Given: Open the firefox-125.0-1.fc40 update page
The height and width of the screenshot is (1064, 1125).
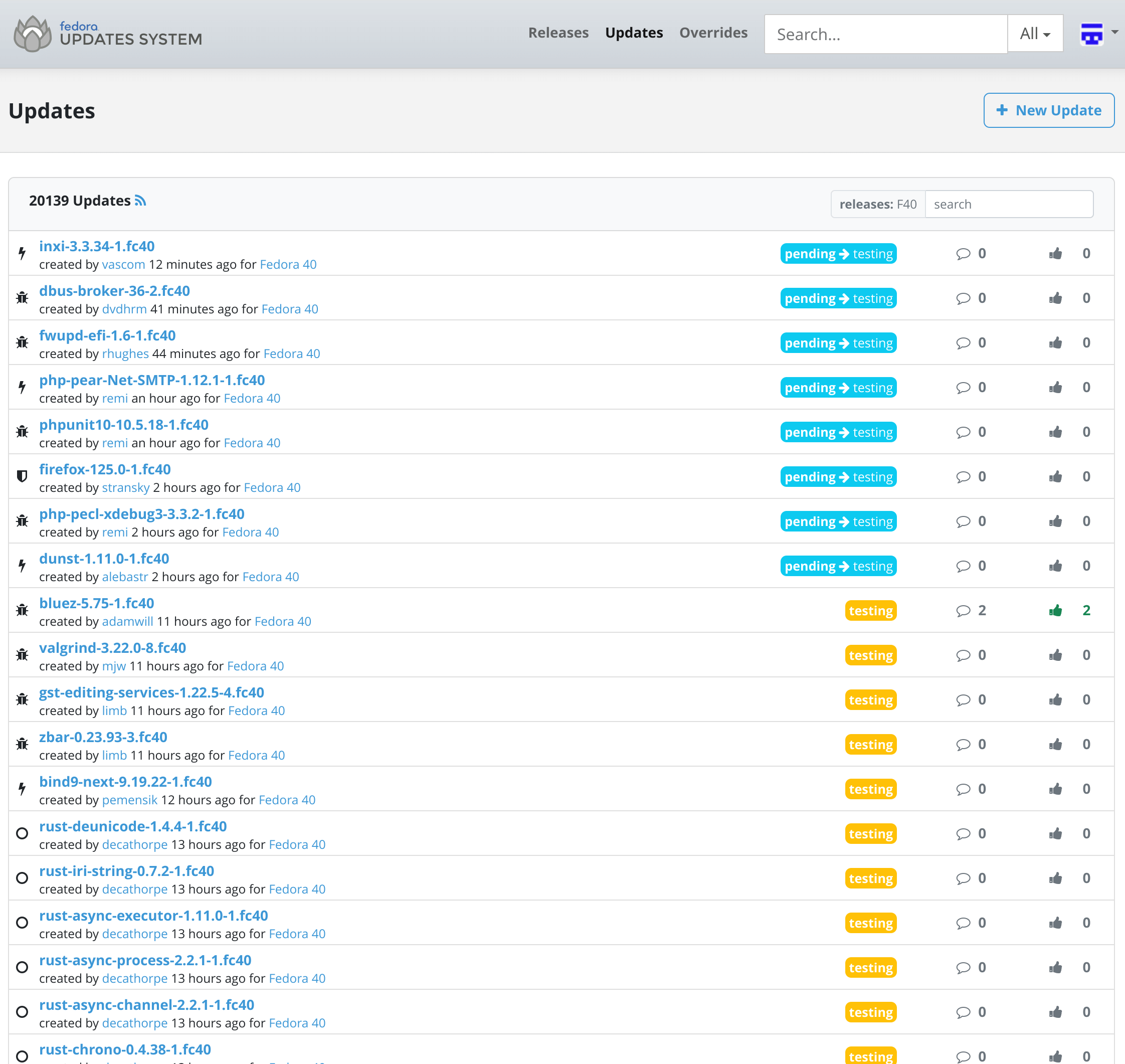Looking at the screenshot, I should pyautogui.click(x=104, y=469).
